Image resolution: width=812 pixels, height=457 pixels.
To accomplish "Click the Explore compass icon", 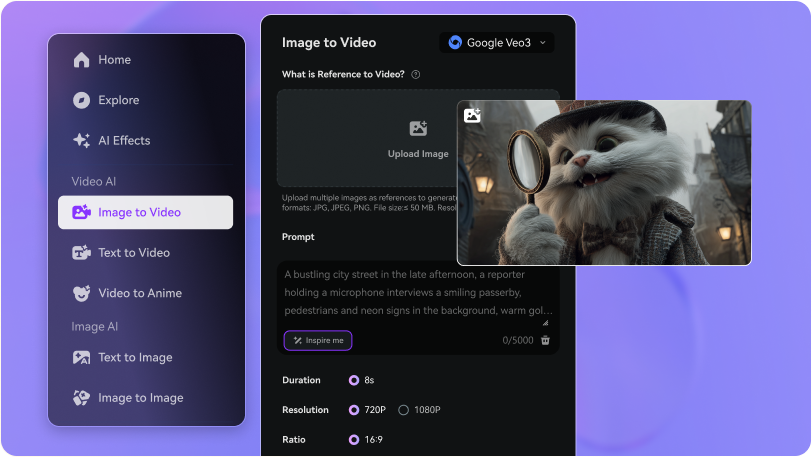I will point(81,100).
